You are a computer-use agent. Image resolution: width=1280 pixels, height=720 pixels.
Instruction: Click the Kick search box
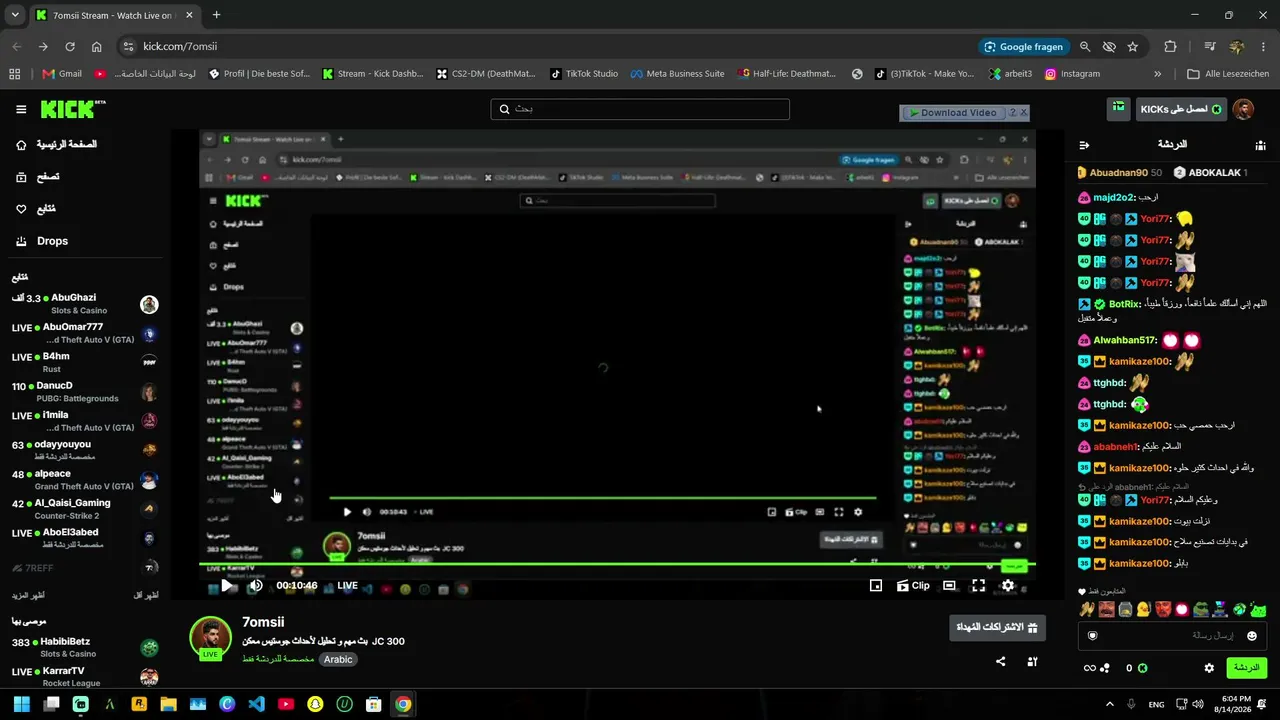pos(640,109)
